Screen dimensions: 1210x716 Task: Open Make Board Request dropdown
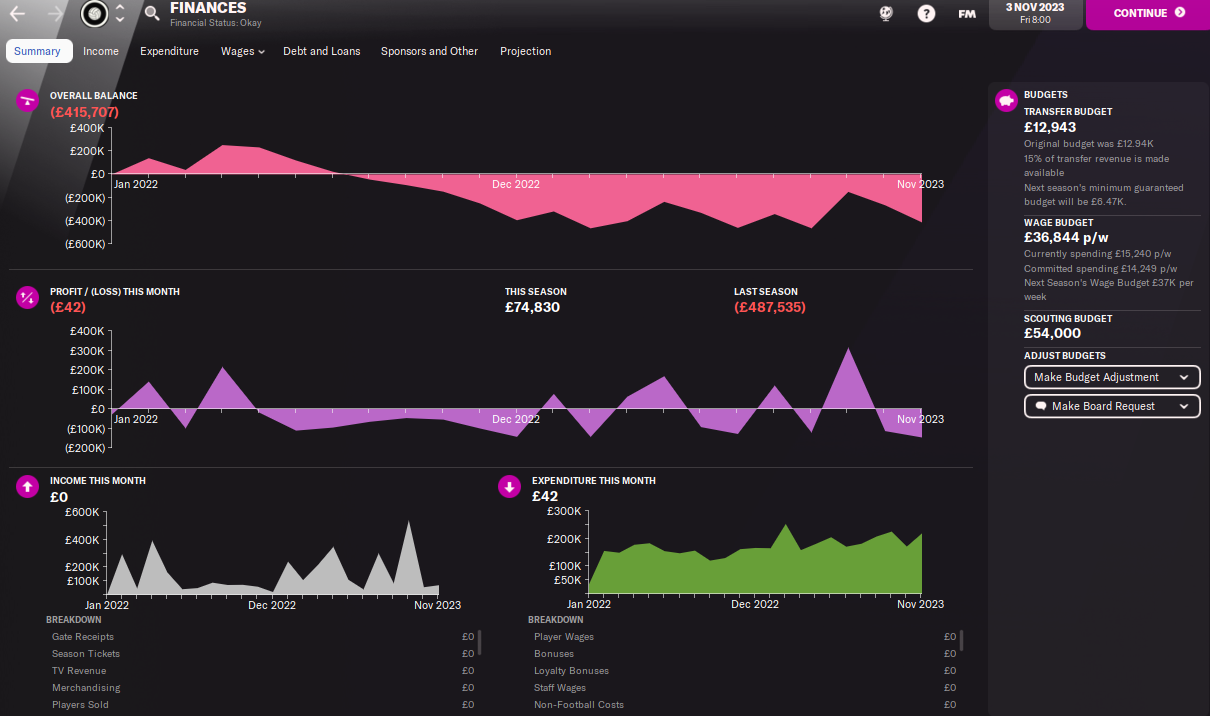coord(1112,406)
